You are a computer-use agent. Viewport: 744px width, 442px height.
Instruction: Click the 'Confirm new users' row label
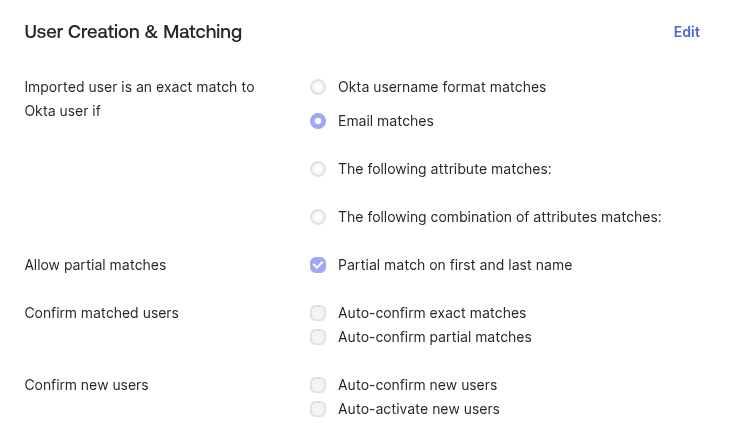tap(86, 385)
